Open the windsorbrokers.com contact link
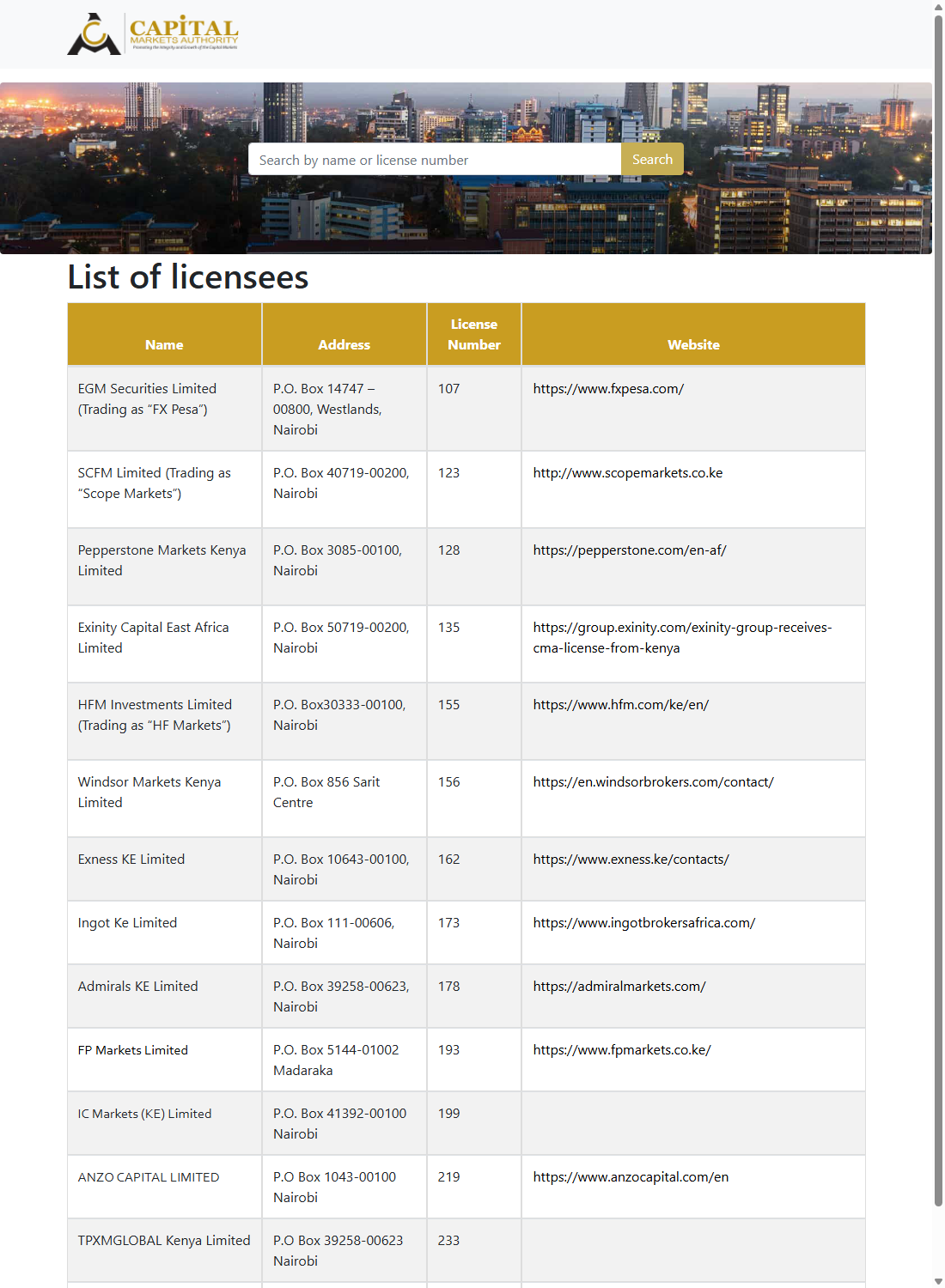The height and width of the screenshot is (1288, 945). [653, 782]
